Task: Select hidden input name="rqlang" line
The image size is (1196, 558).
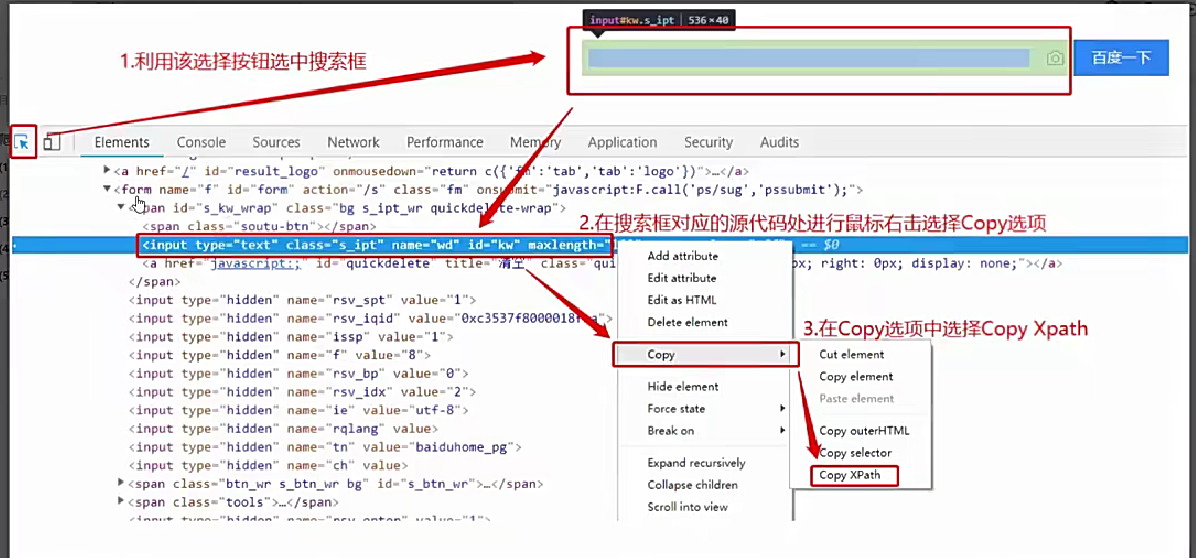Action: [x=283, y=428]
